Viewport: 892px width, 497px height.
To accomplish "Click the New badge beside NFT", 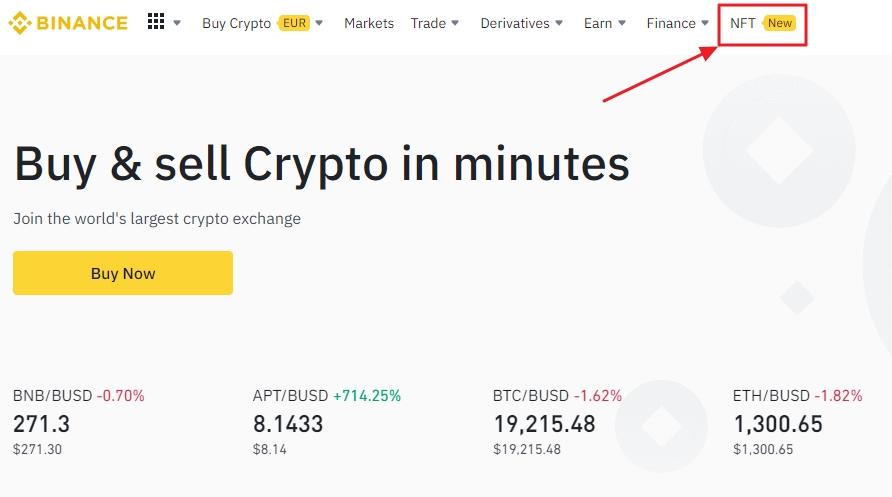I will click(x=780, y=23).
